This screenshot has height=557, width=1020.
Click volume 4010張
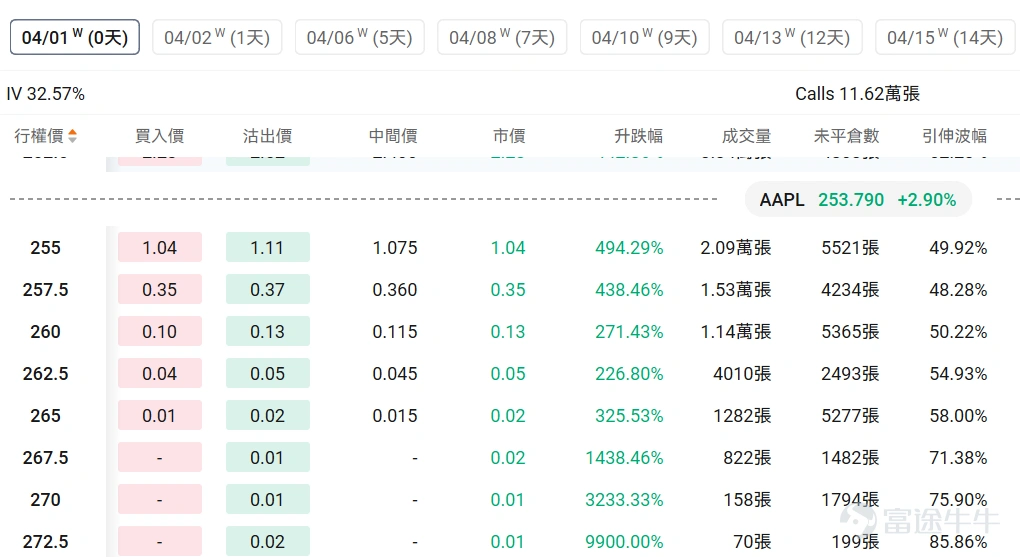tap(742, 374)
